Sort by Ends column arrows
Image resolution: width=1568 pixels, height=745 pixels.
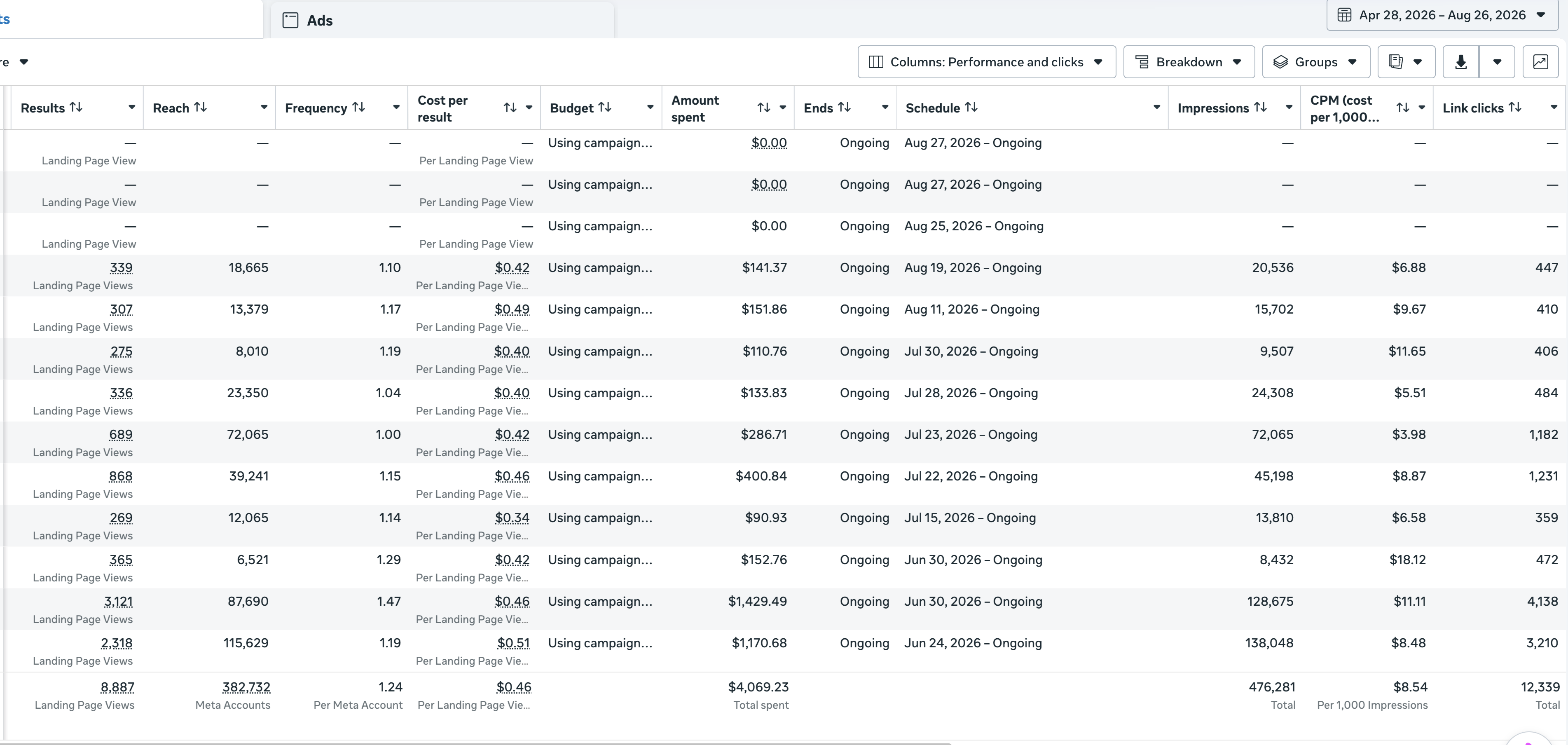(844, 107)
